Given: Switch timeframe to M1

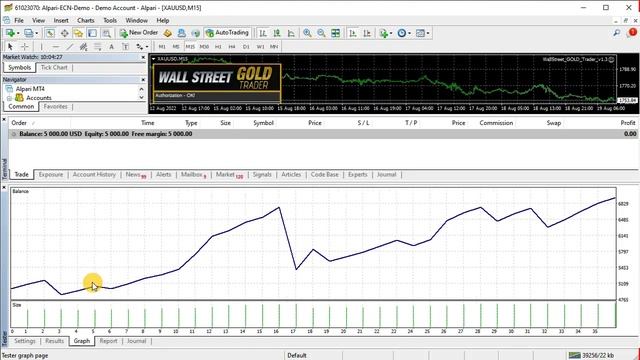Looking at the screenshot, I should click(x=162, y=47).
